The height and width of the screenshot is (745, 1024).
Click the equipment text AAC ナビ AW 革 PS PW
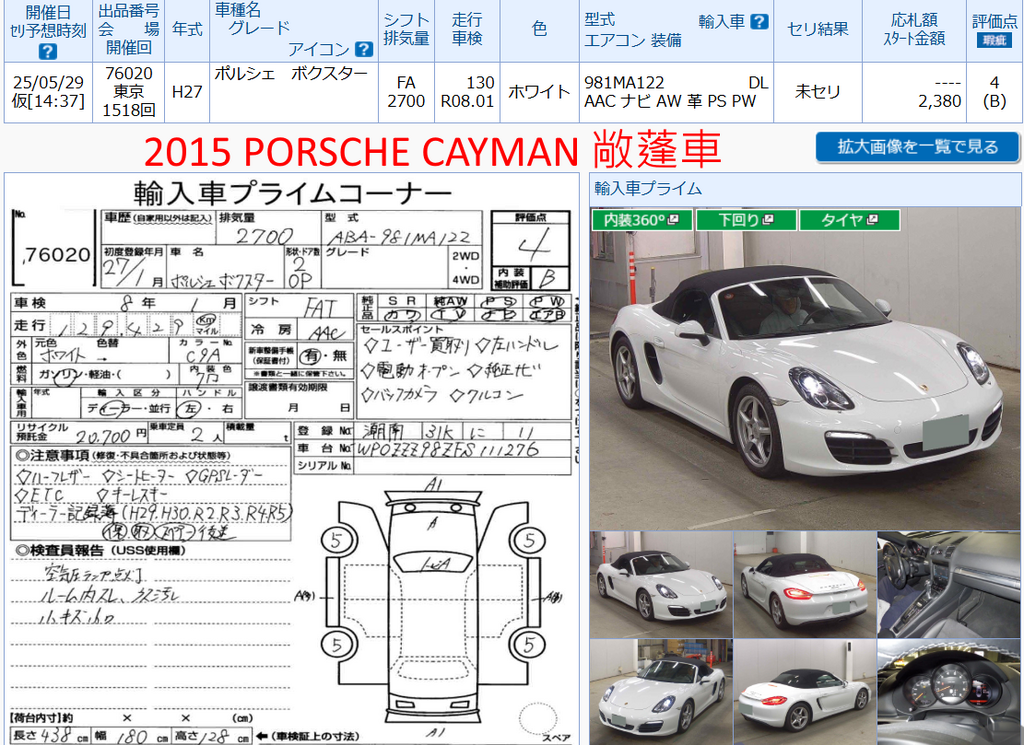670,101
